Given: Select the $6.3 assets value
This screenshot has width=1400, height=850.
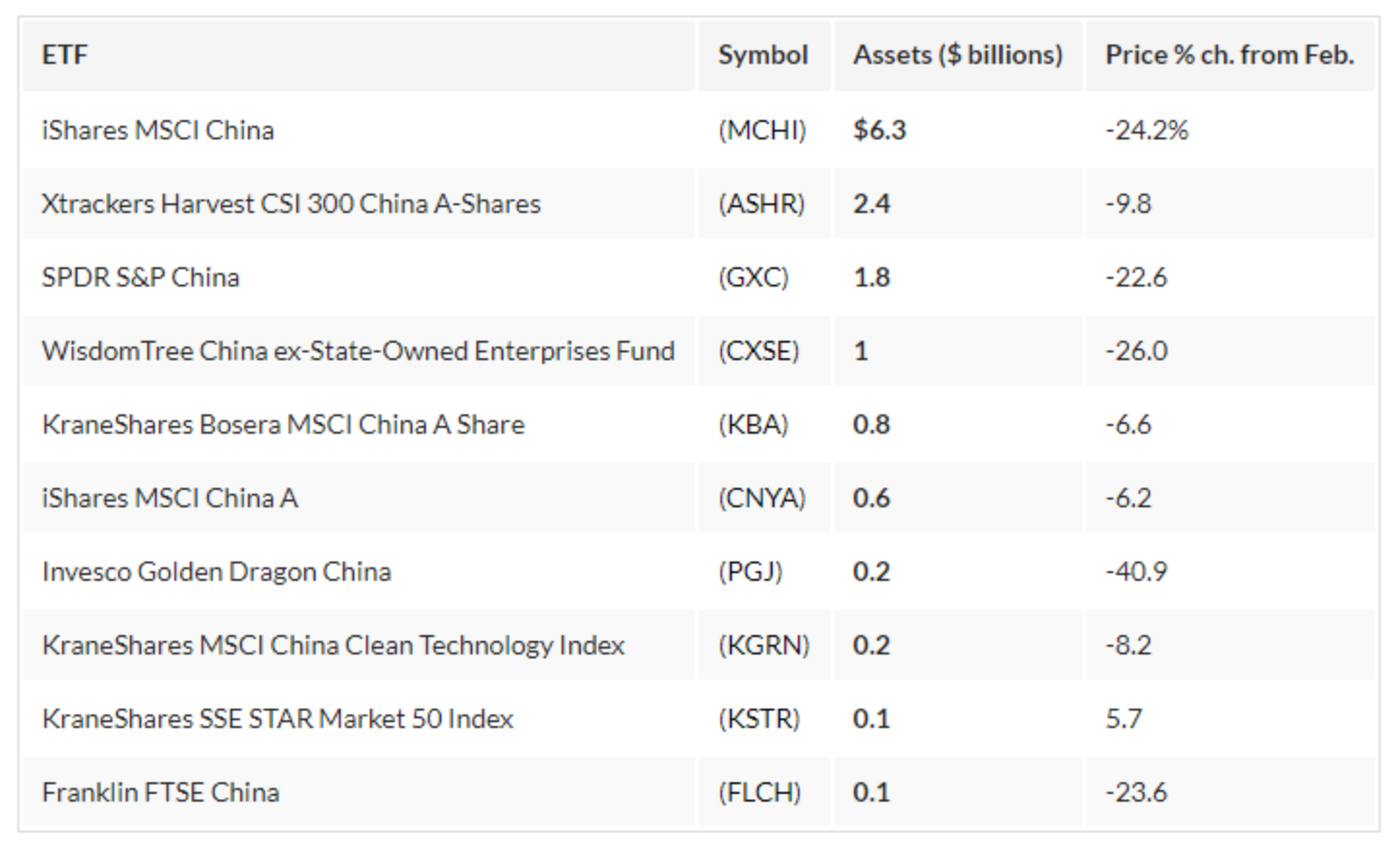Looking at the screenshot, I should [879, 130].
